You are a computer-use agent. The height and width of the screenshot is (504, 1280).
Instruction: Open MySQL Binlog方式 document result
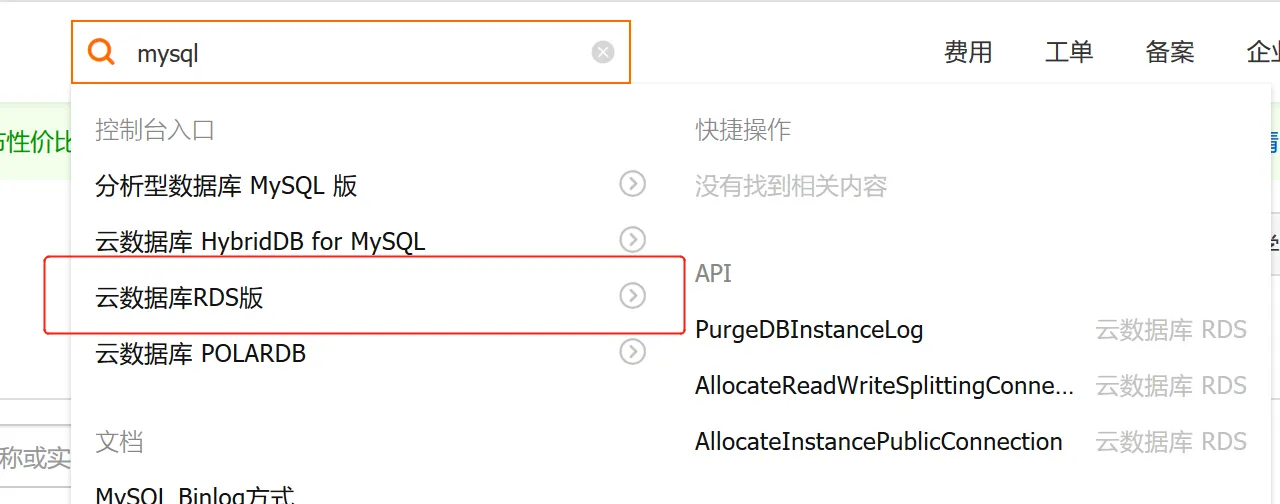195,495
